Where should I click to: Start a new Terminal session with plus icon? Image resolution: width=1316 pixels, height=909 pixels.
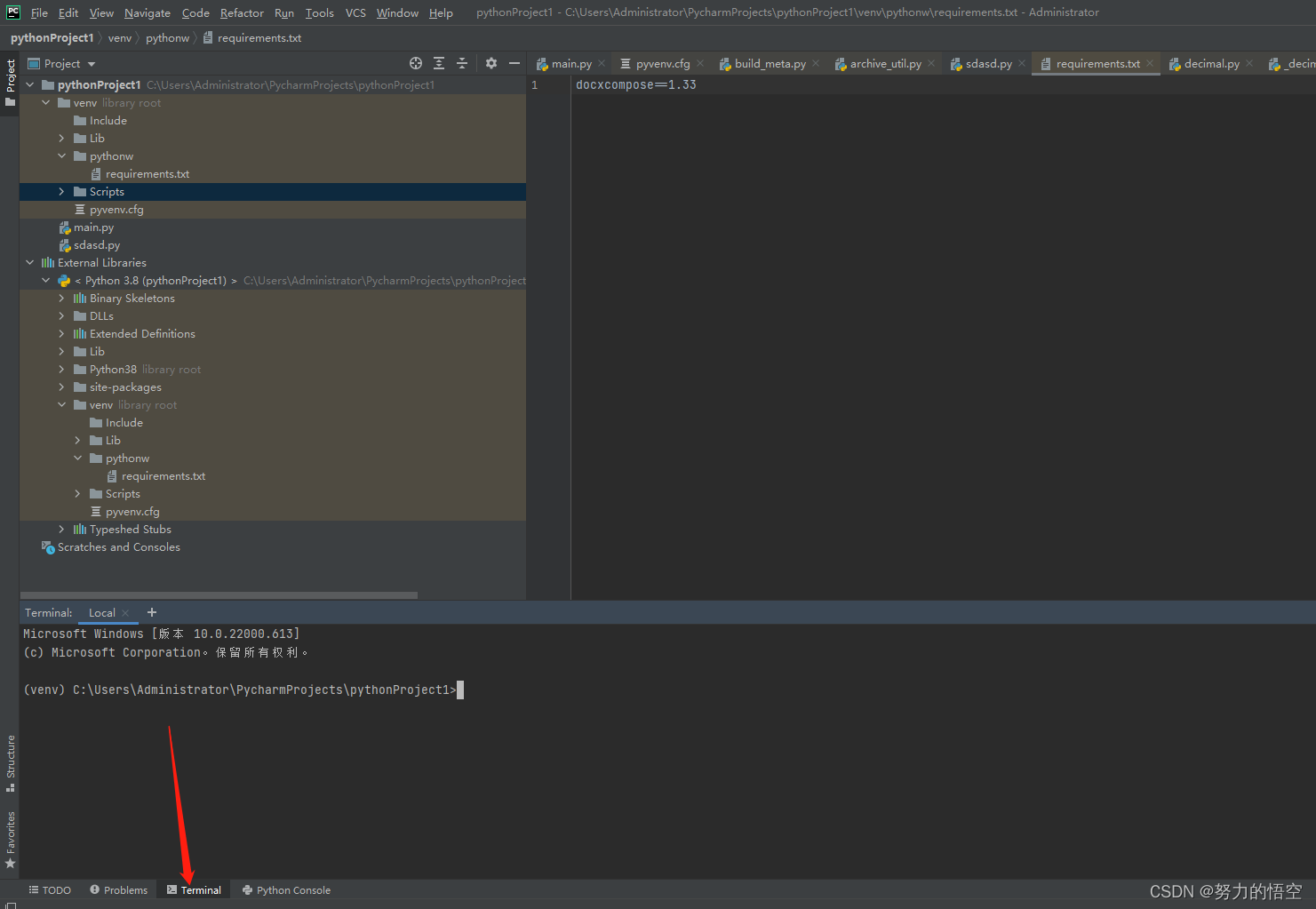151,612
